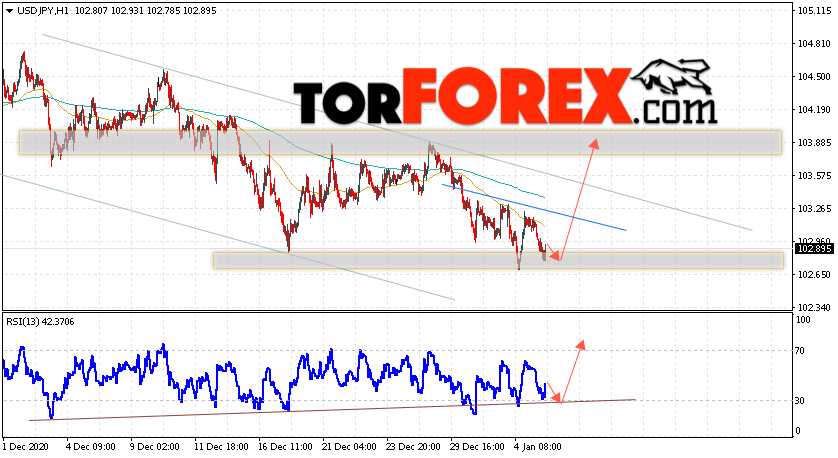
Task: Click the RSI scale value 0
Action: (x=798, y=431)
